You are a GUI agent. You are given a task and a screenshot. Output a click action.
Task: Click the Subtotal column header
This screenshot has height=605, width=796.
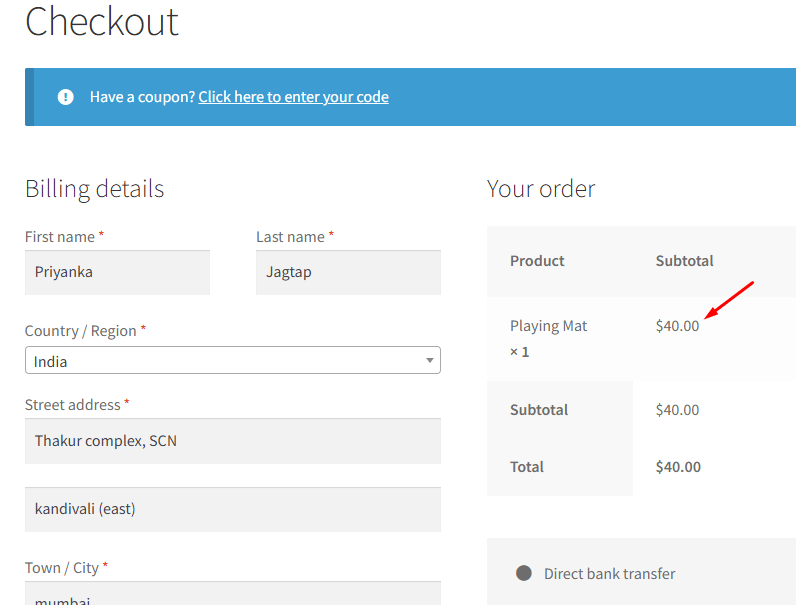pos(684,261)
